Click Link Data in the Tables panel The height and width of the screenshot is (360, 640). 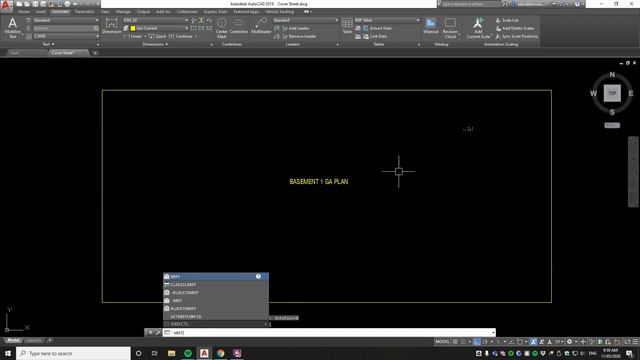click(375, 36)
